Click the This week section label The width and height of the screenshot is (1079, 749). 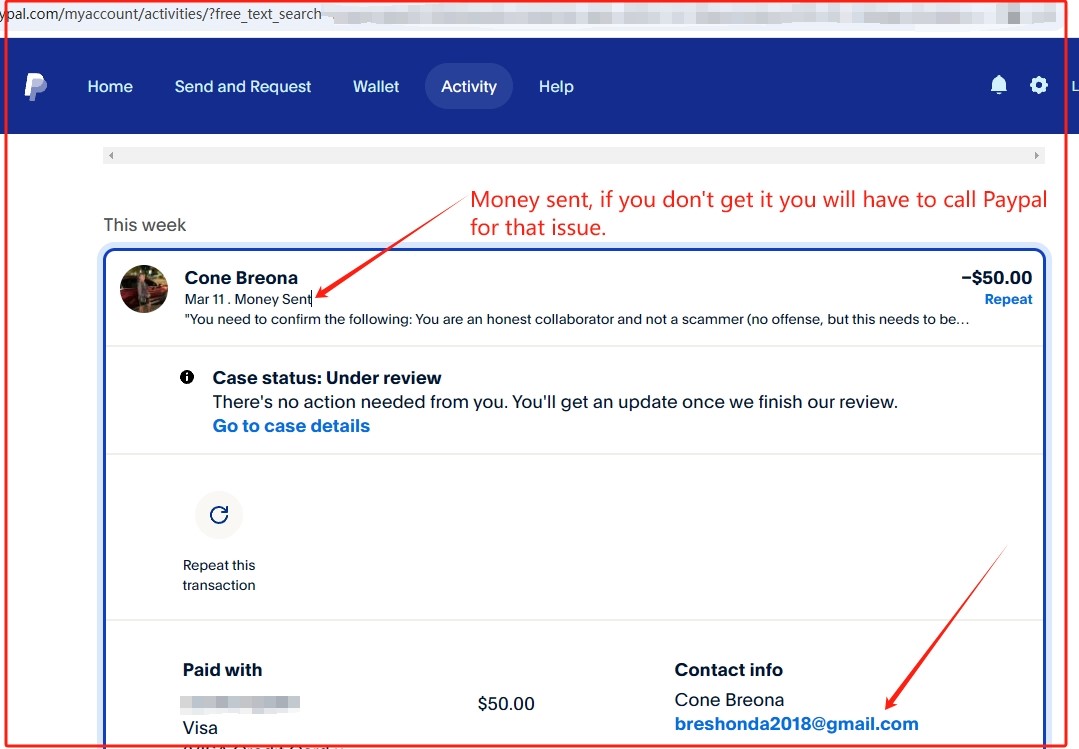point(145,225)
